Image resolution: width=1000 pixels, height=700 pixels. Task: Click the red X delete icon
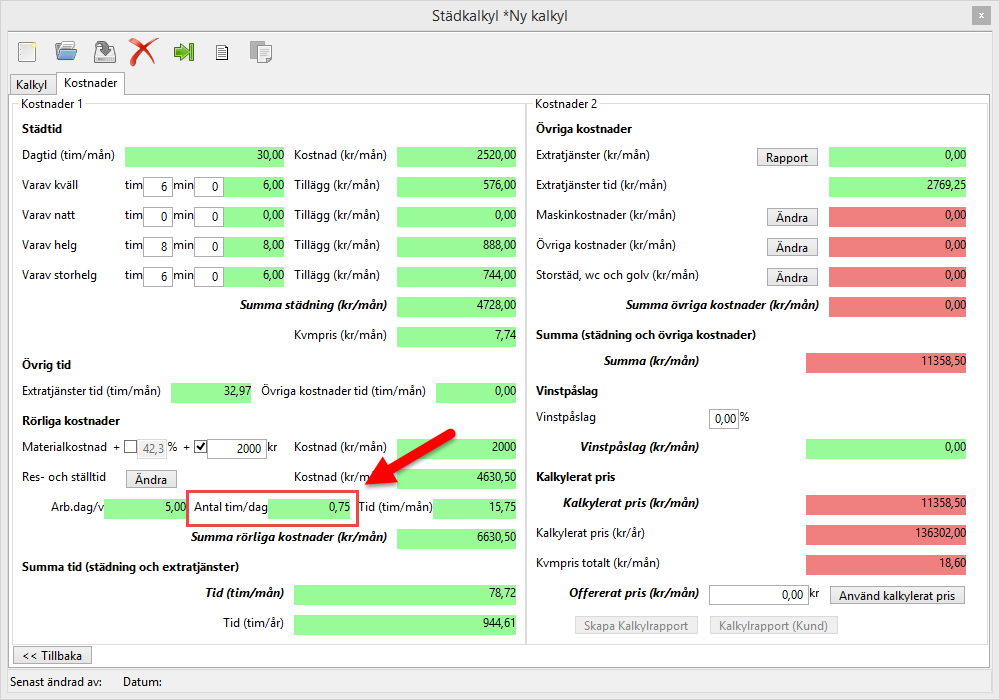[143, 51]
